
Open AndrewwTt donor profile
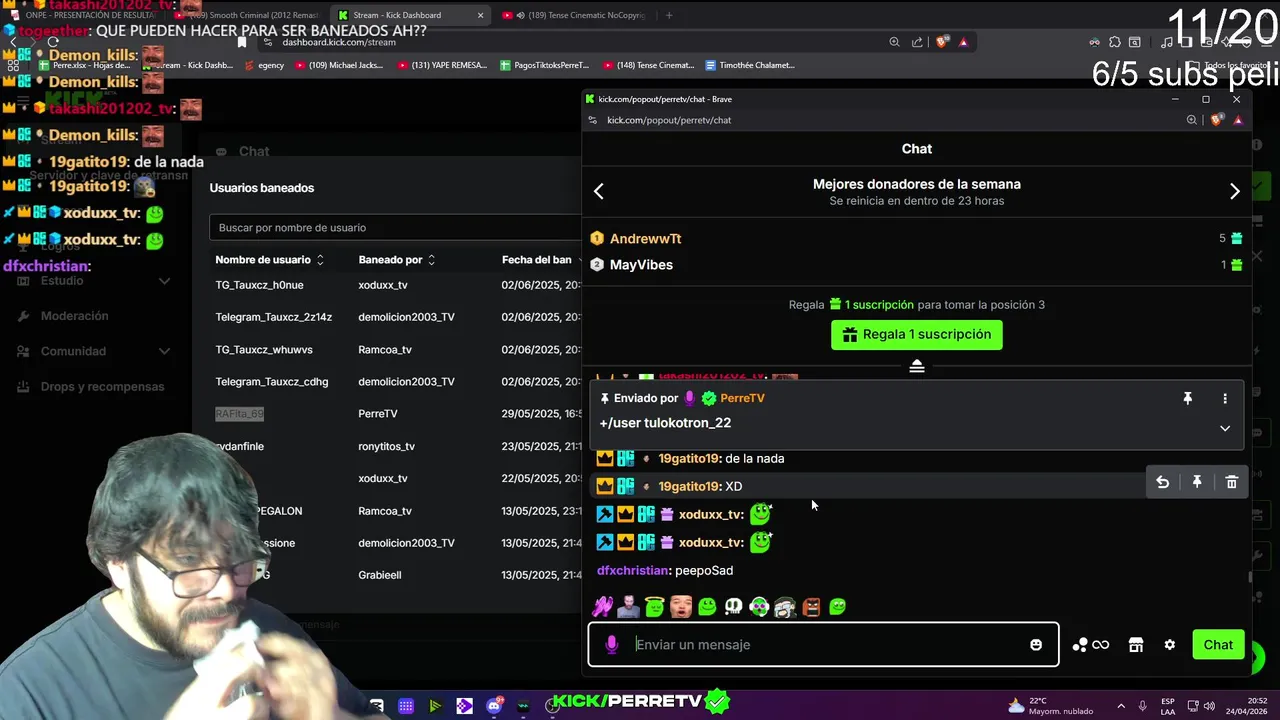tap(645, 238)
